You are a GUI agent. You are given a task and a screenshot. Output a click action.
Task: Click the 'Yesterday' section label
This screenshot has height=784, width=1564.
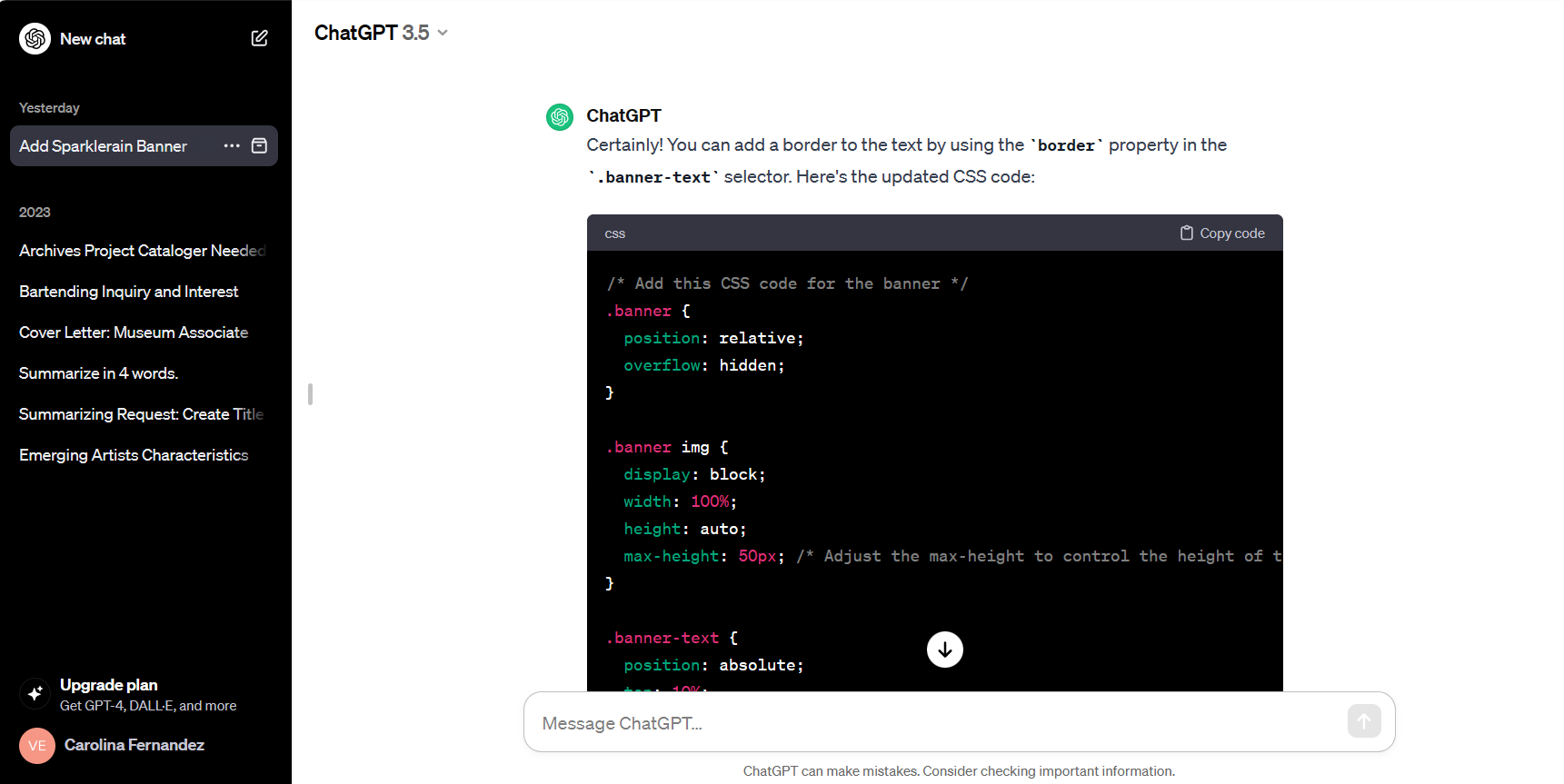point(49,108)
